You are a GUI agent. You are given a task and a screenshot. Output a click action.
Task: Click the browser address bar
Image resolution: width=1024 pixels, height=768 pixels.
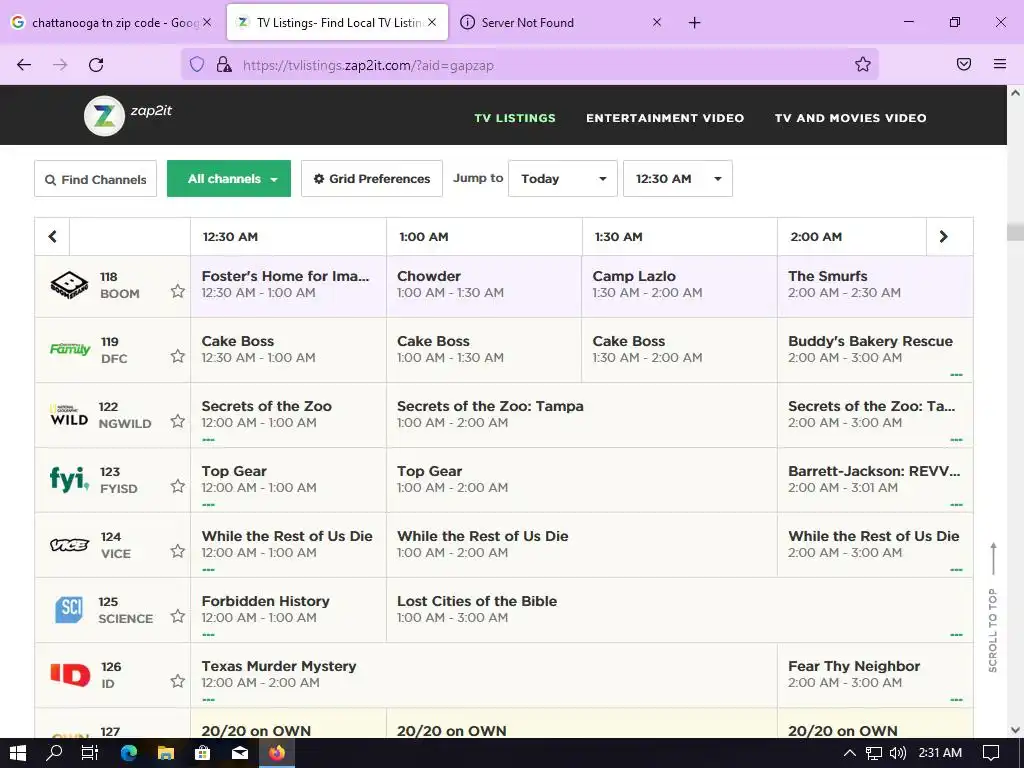click(x=529, y=65)
